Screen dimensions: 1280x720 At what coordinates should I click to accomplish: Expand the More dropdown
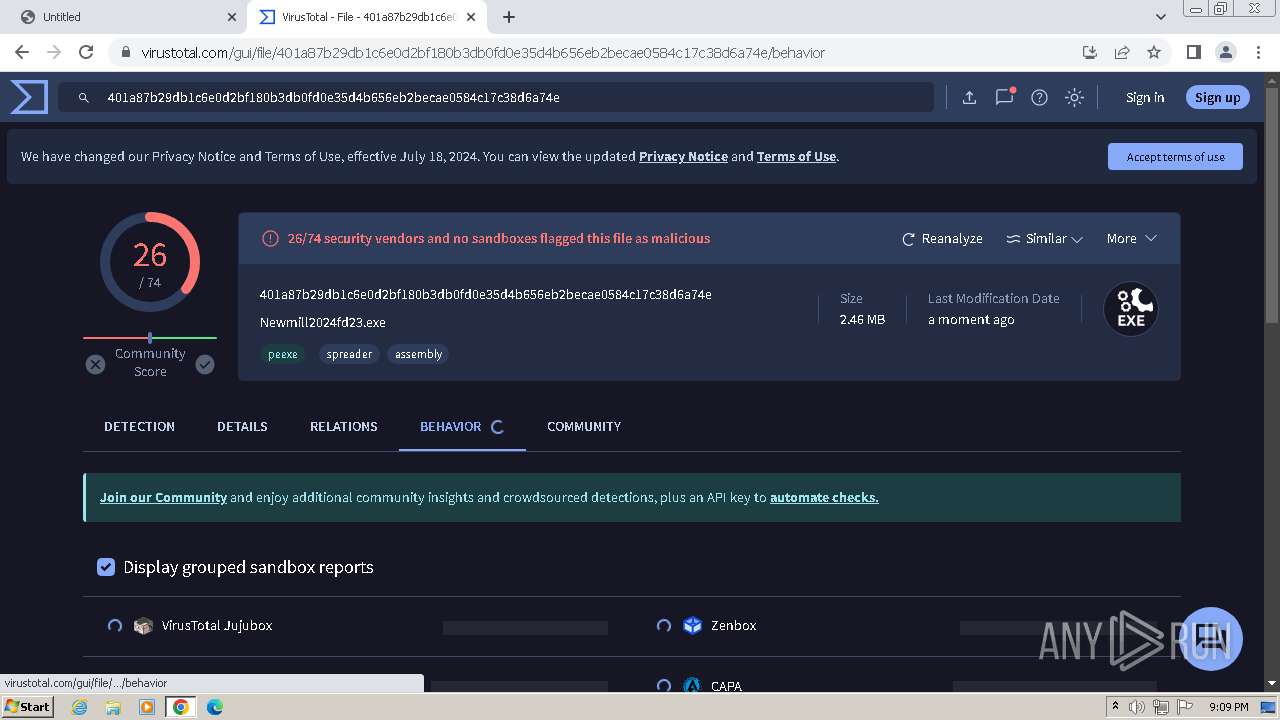pos(1131,239)
